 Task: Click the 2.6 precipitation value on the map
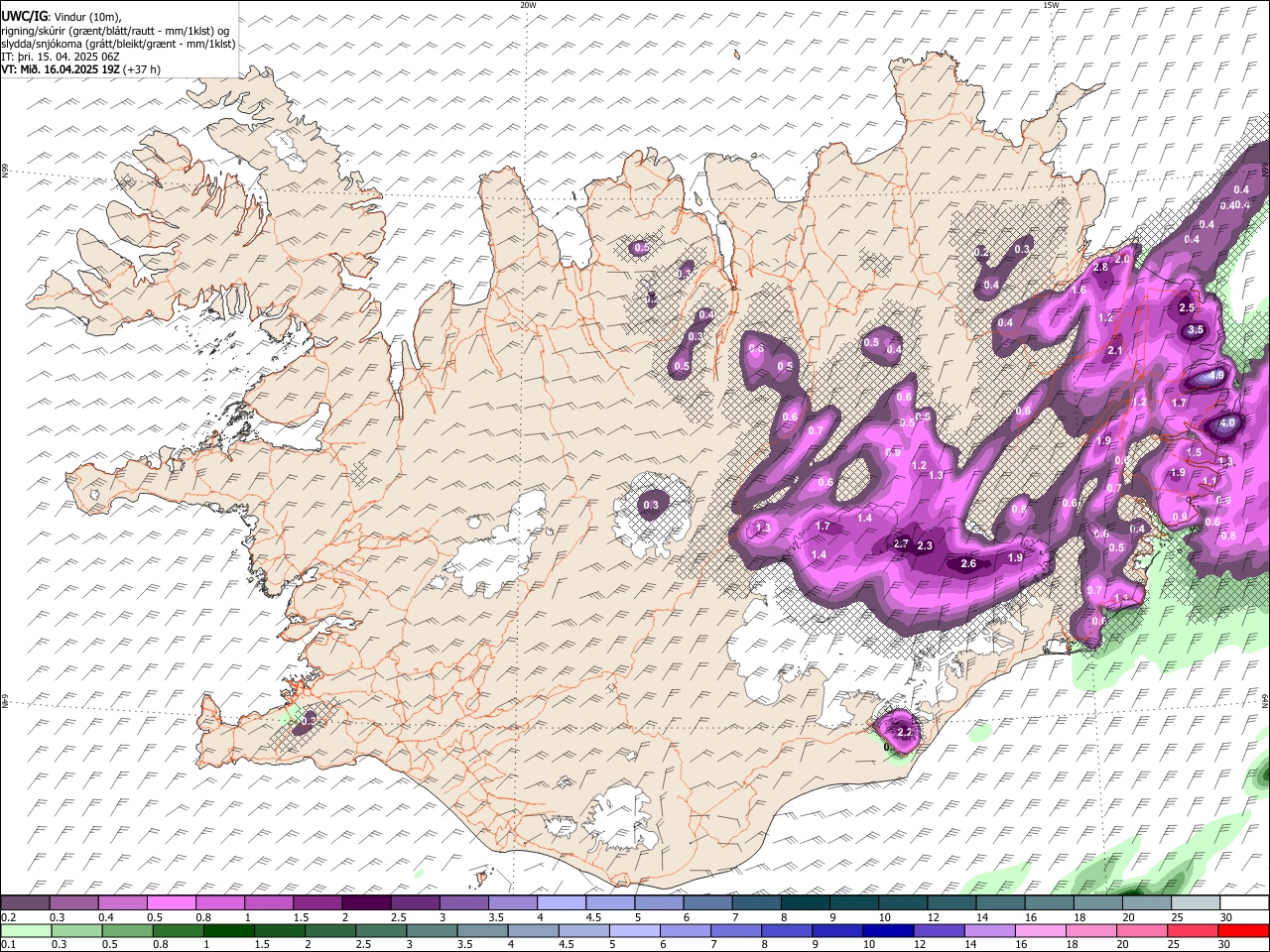969,563
